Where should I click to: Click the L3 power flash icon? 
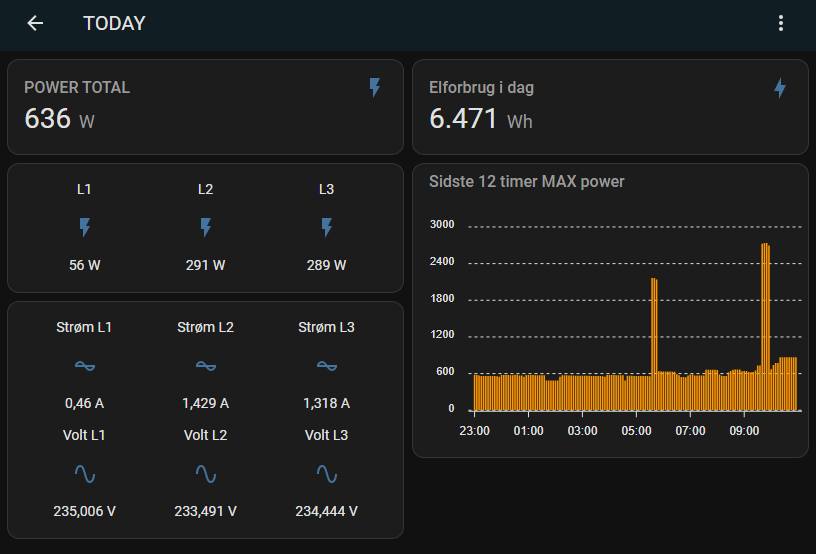(326, 229)
